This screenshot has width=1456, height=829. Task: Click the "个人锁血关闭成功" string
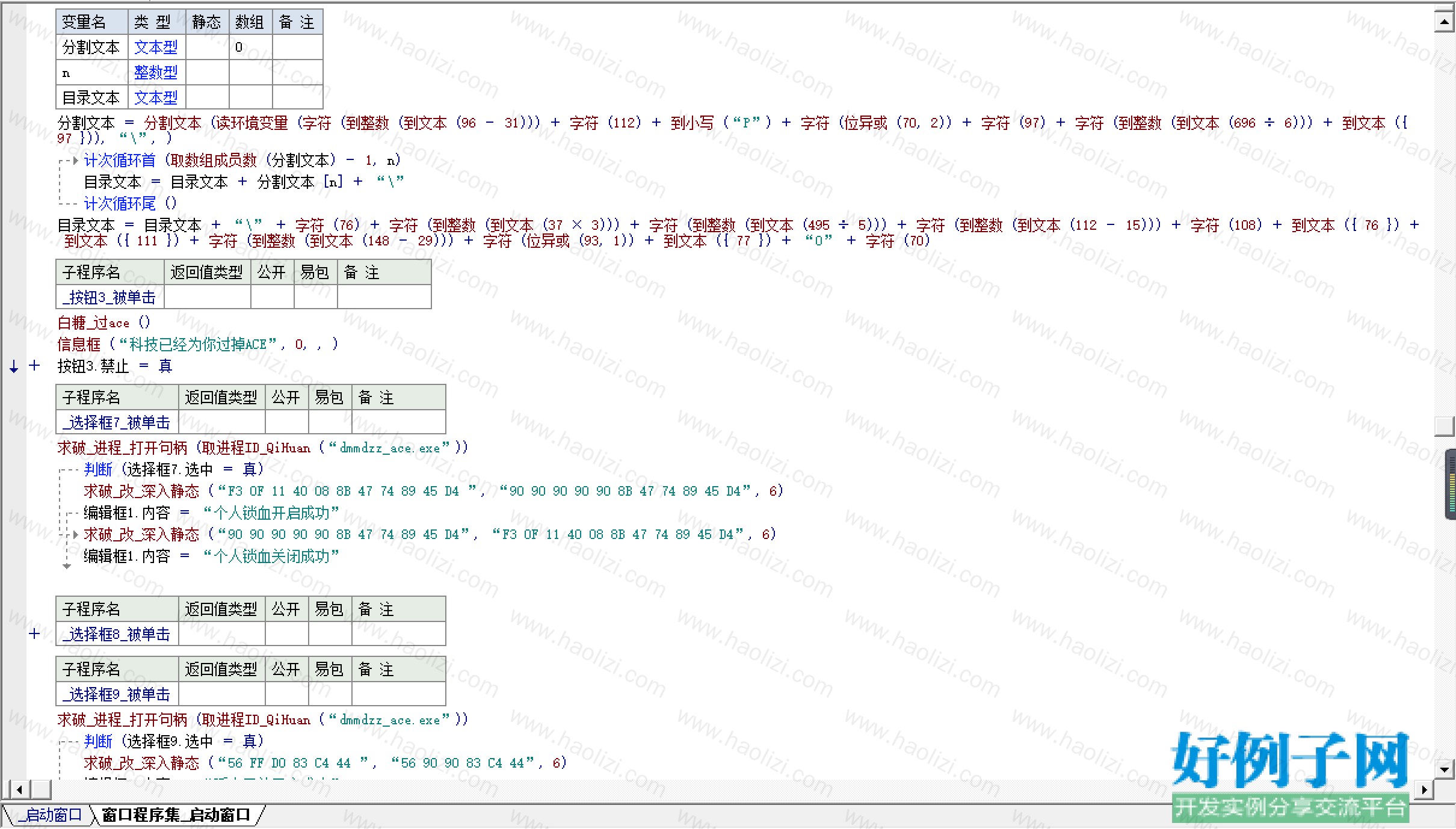pos(271,556)
